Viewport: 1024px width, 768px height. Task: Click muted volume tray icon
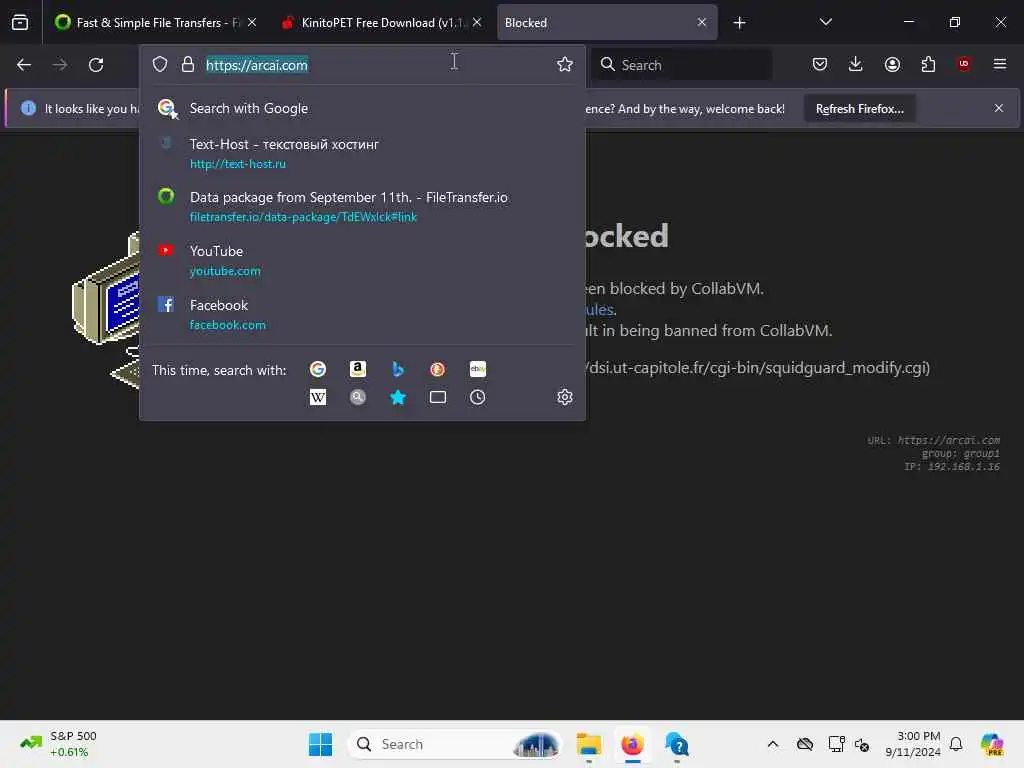[x=862, y=744]
